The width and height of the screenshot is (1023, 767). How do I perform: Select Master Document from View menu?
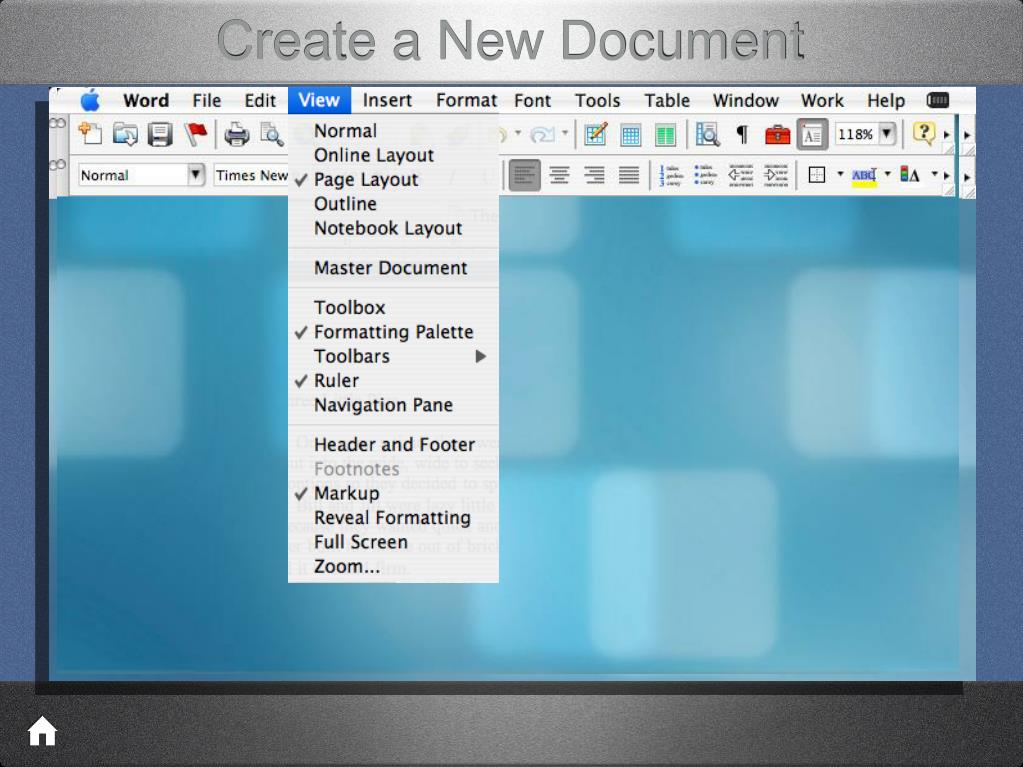(x=393, y=268)
